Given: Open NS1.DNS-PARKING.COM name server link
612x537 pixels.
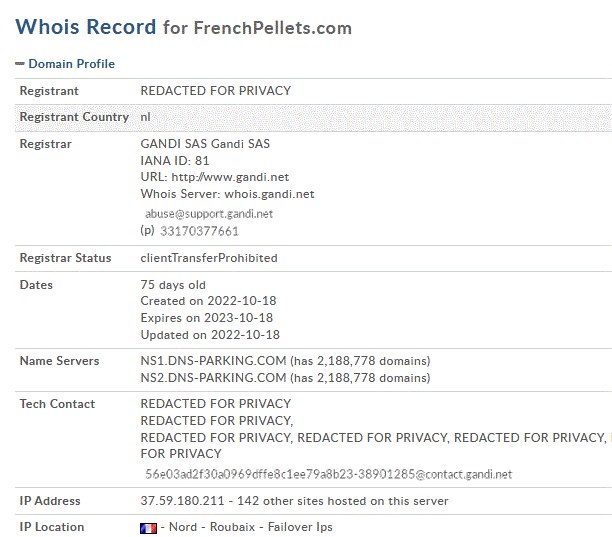Looking at the screenshot, I should [x=213, y=361].
